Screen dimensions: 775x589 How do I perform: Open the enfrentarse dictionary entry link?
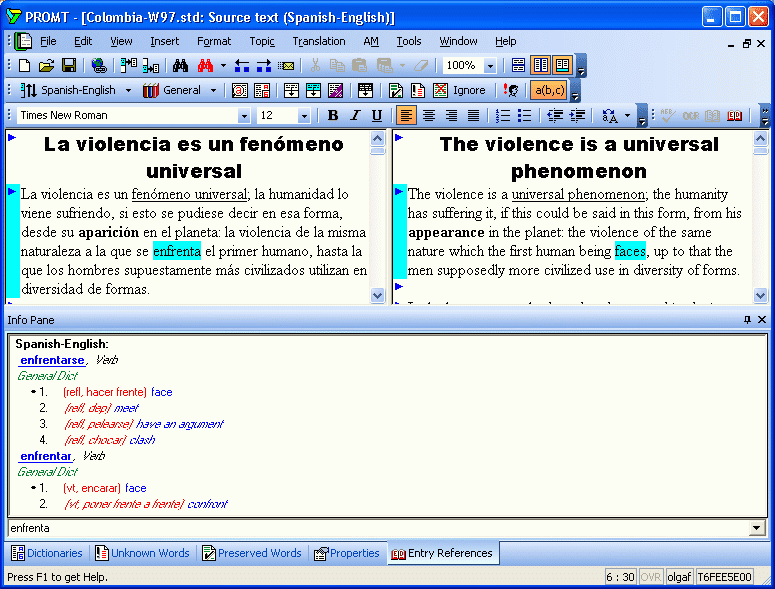(52, 360)
